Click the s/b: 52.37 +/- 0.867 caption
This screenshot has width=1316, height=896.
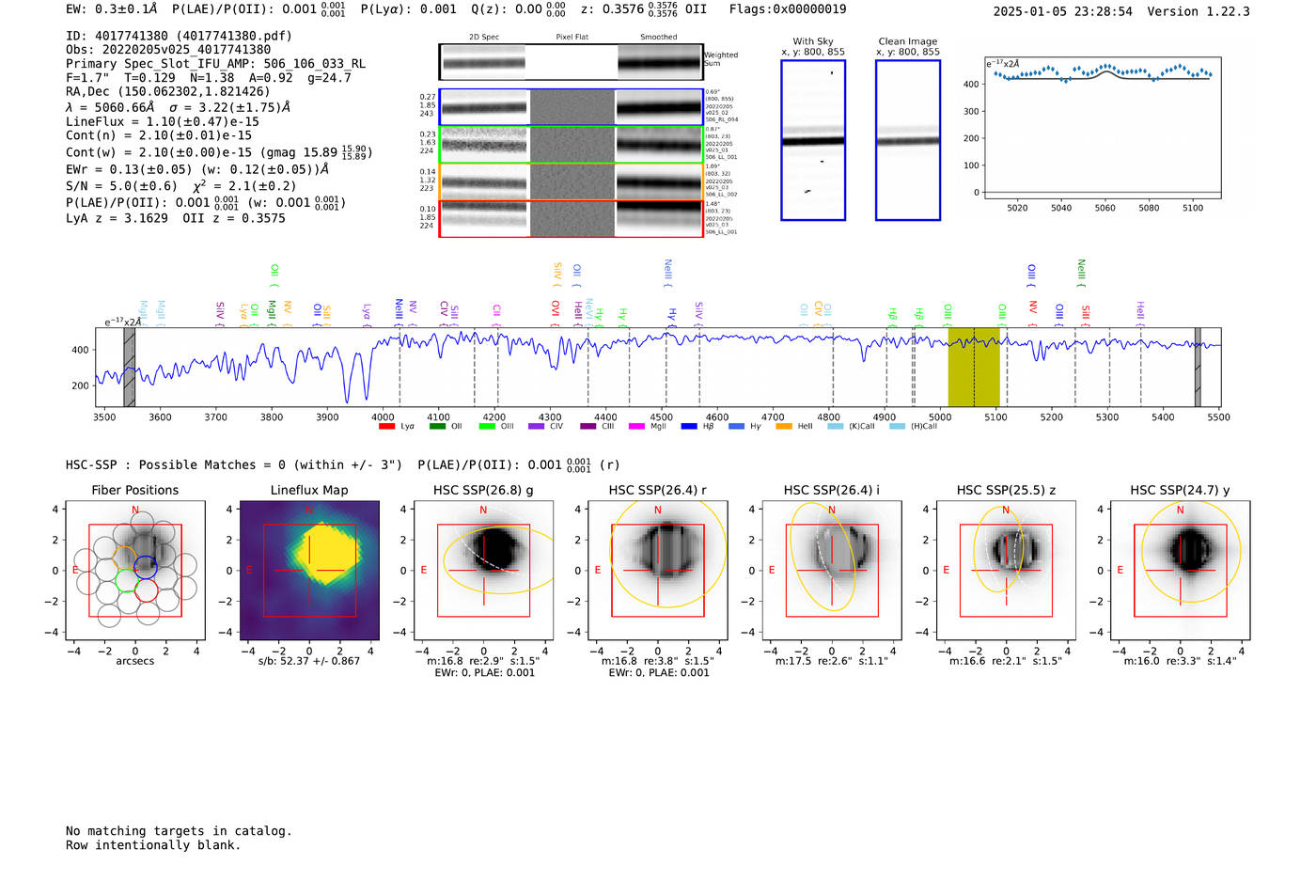(309, 661)
